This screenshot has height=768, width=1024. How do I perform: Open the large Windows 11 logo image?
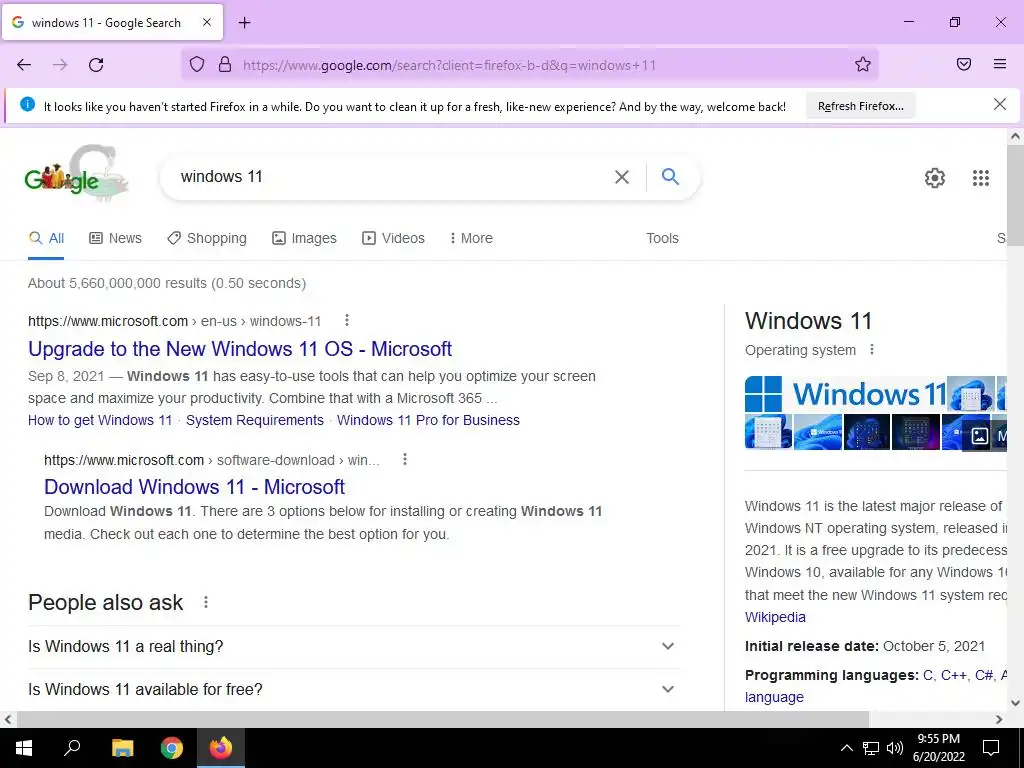[845, 394]
